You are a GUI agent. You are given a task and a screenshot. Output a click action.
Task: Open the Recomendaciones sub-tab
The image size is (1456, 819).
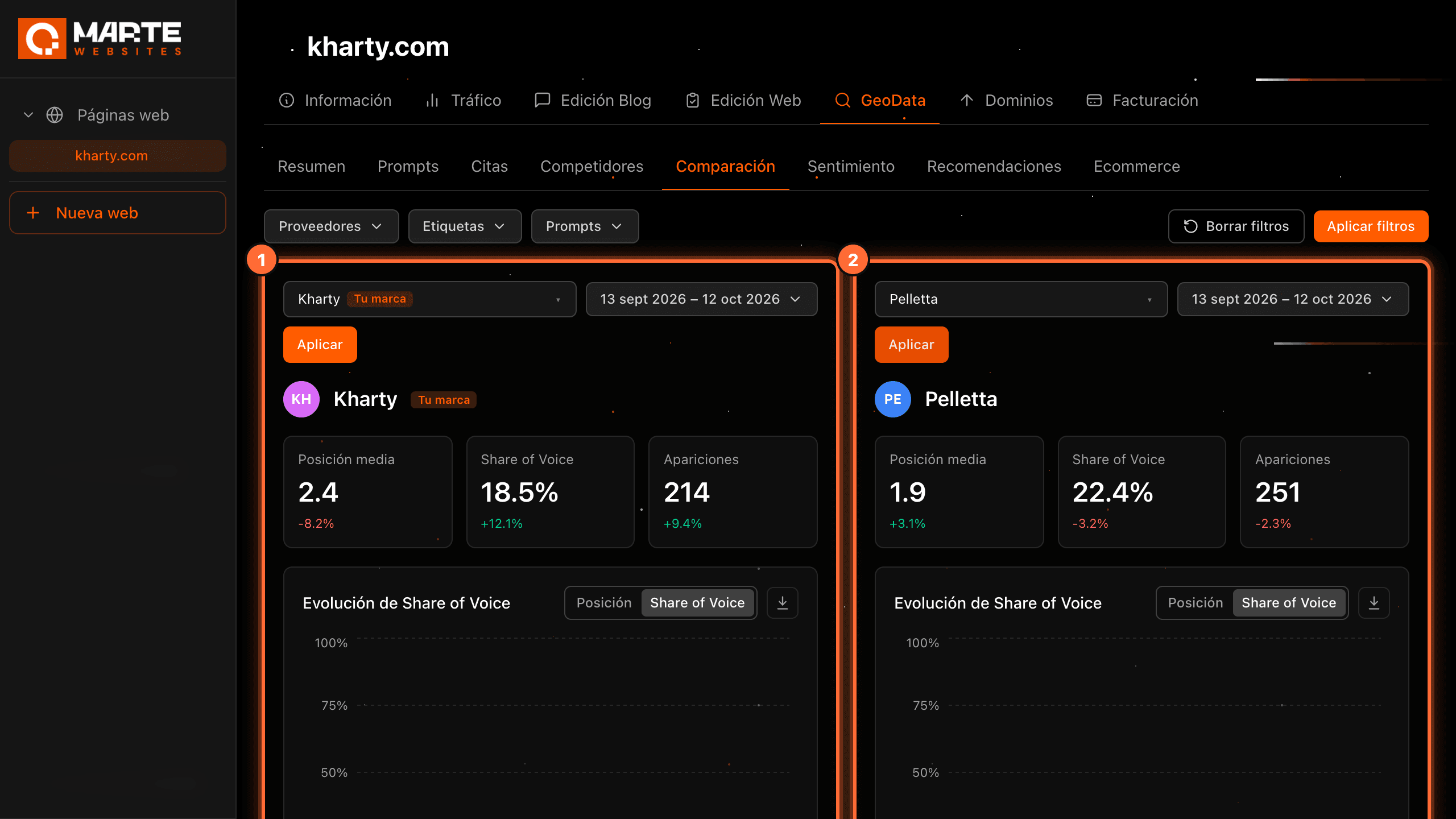tap(994, 166)
